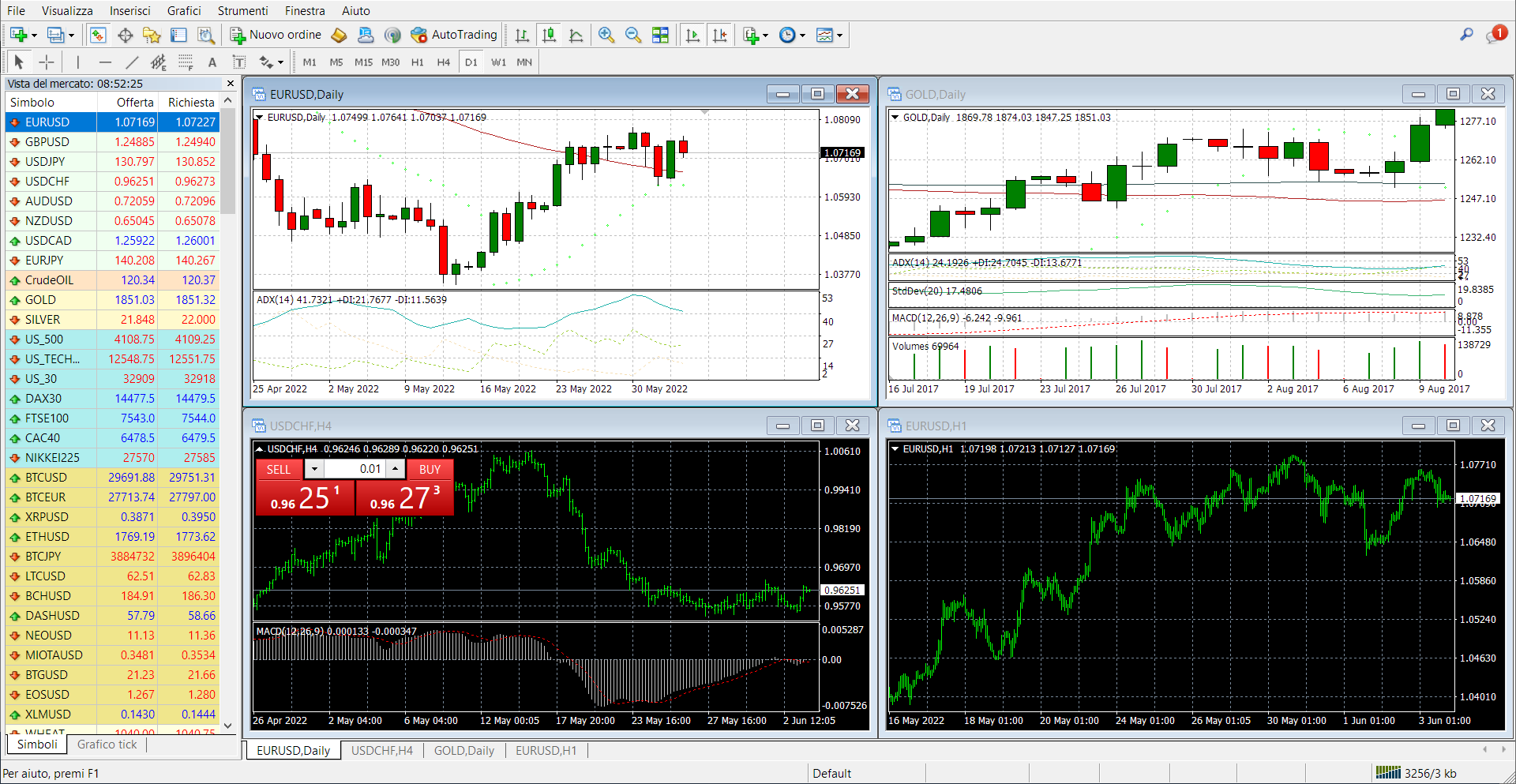Select the horizontal line drawing tool
Screen dimensions: 1516x784
tap(105, 62)
